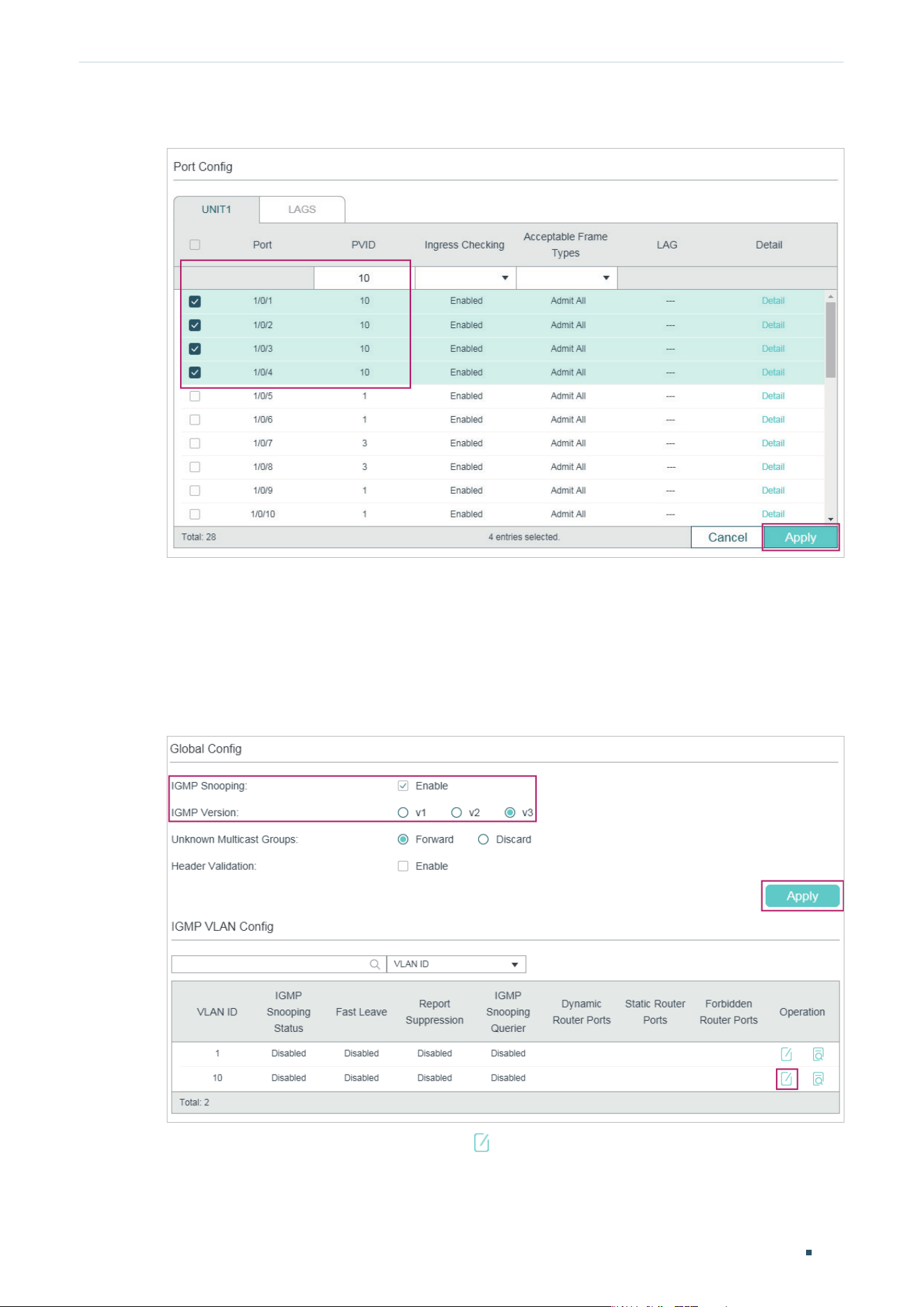
Task: View details icon for VLAN 1
Action: [819, 1054]
